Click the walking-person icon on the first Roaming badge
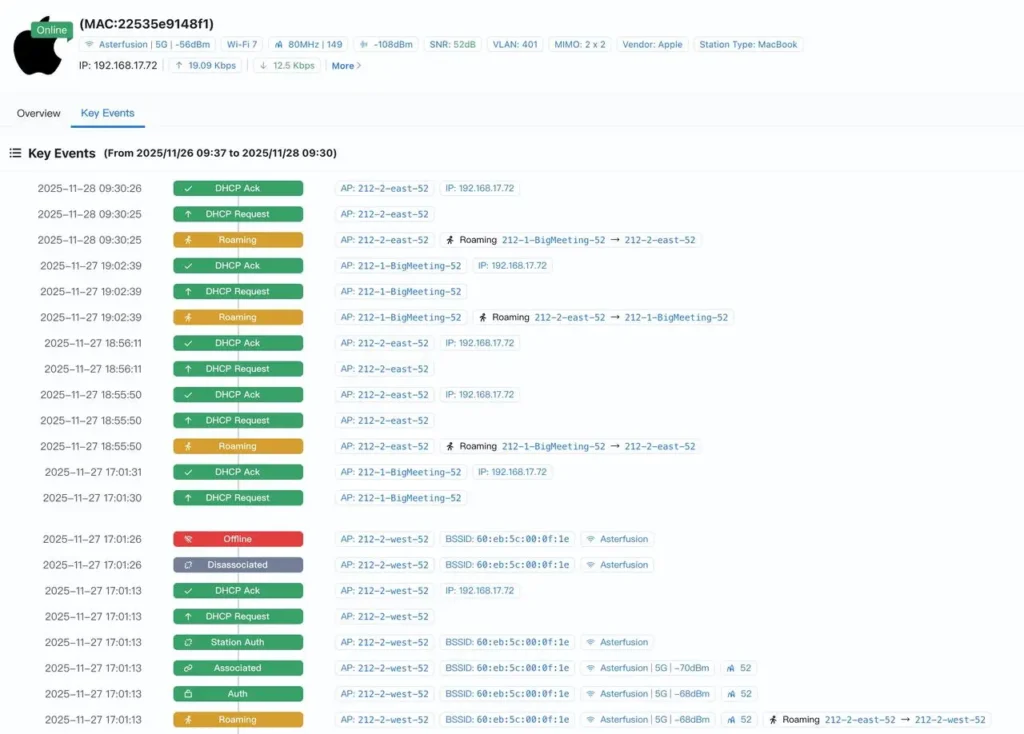 tap(188, 240)
